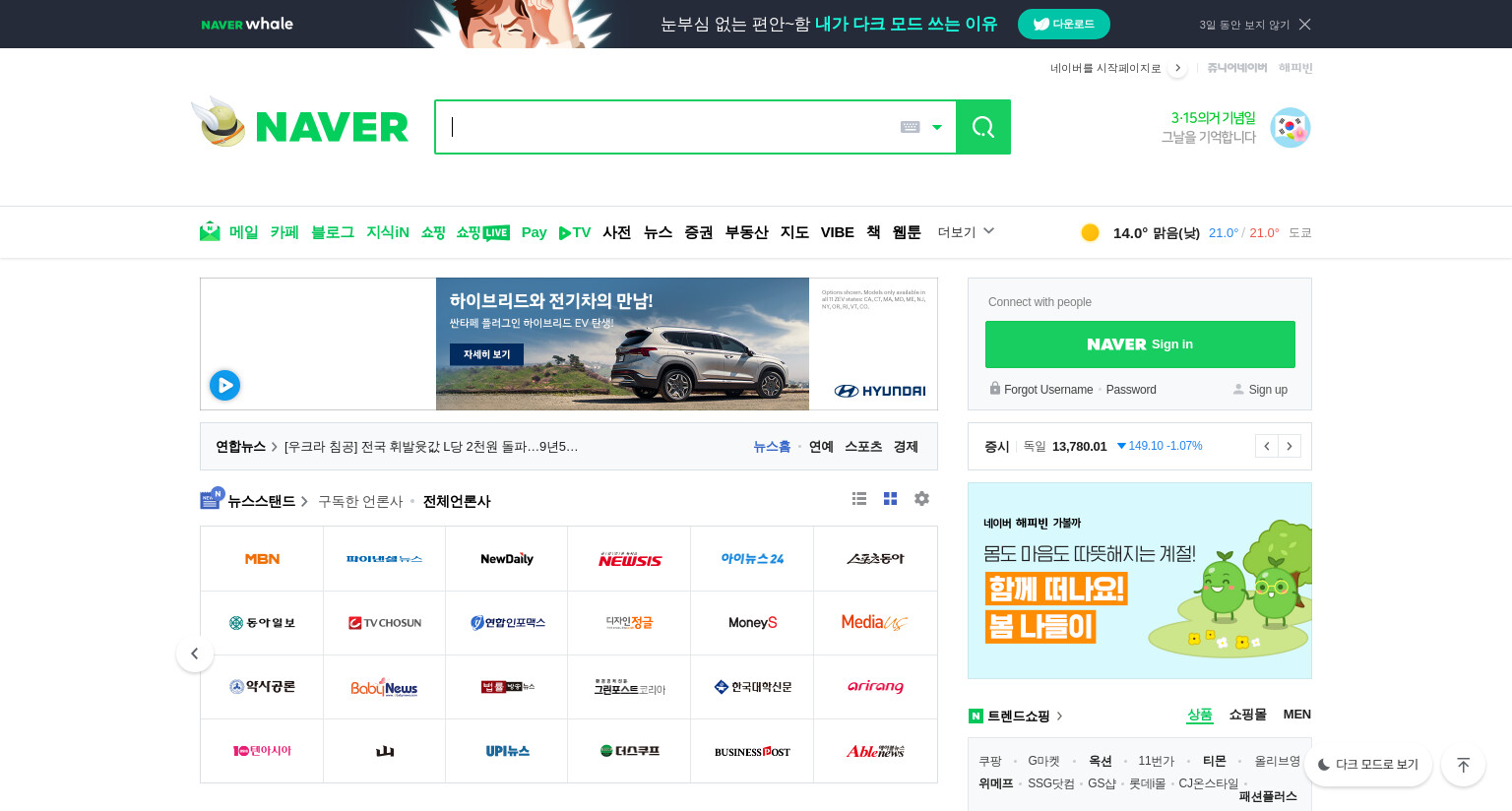
Task: Open 카페 from the service menu
Action: [284, 232]
